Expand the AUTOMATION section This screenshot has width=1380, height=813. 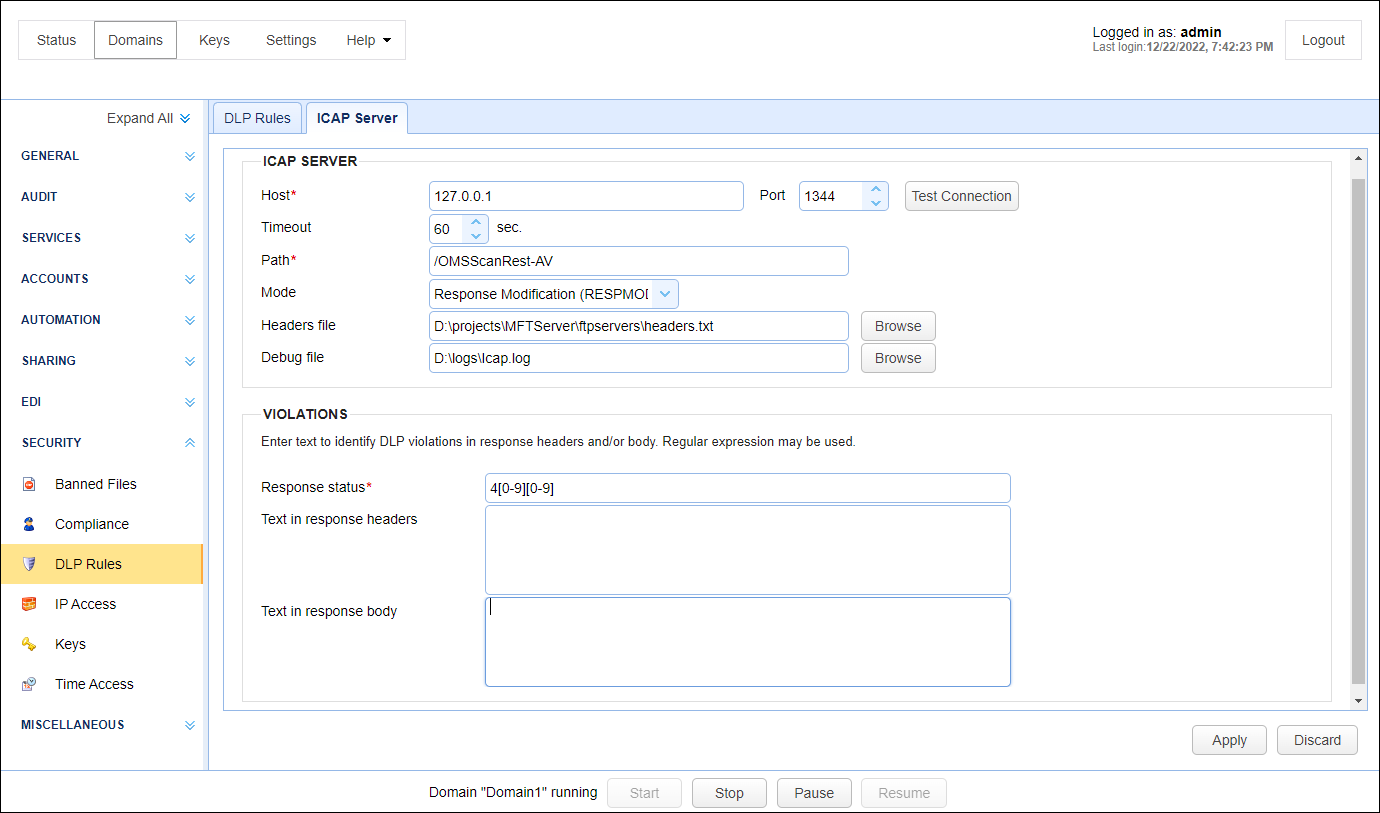[x=190, y=320]
